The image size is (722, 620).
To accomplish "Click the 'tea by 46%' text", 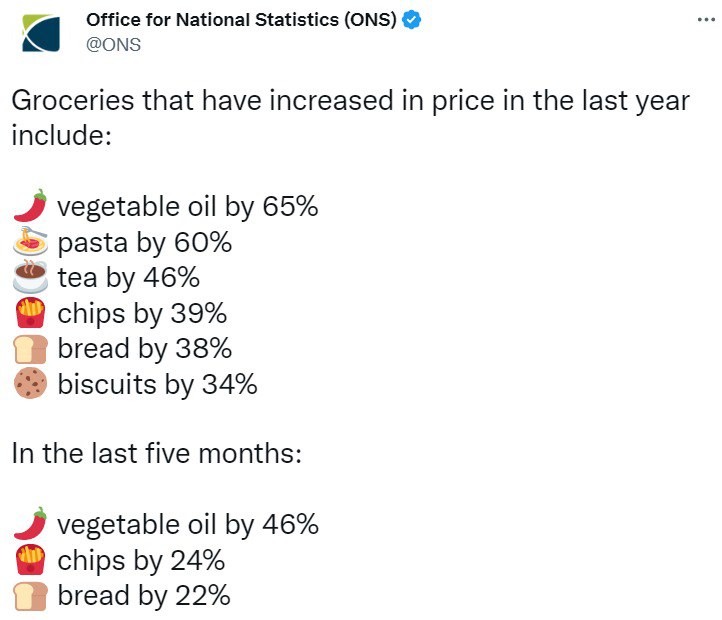I will tap(129, 277).
